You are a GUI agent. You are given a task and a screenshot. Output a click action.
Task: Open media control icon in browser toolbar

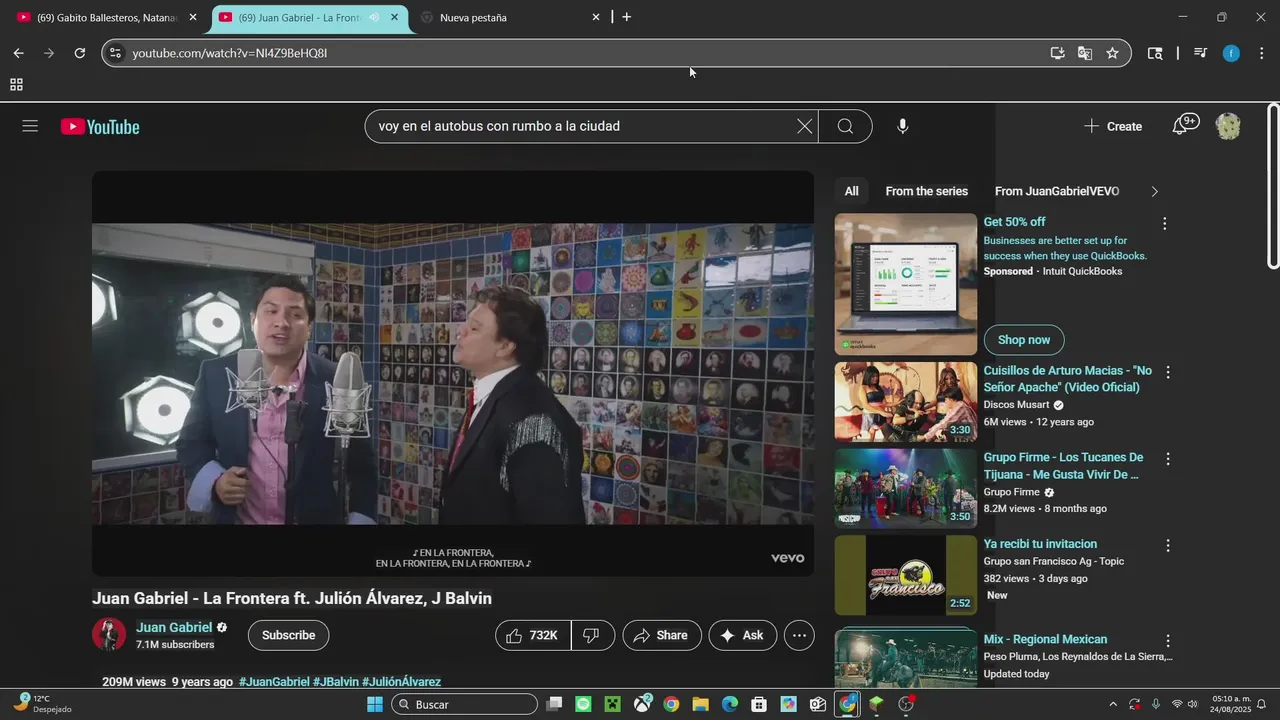tap(1201, 53)
